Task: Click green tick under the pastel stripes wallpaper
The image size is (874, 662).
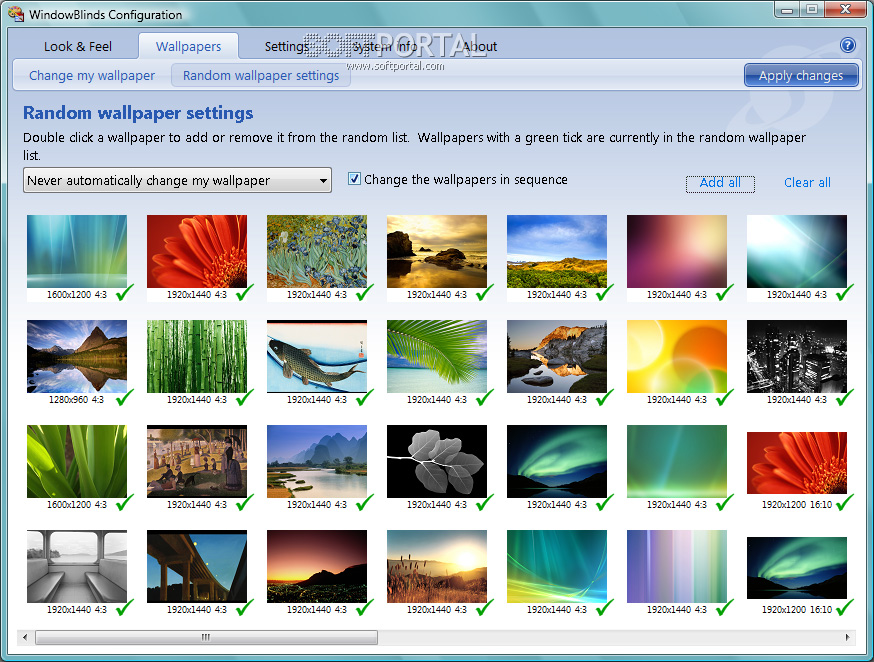Action: pos(725,607)
